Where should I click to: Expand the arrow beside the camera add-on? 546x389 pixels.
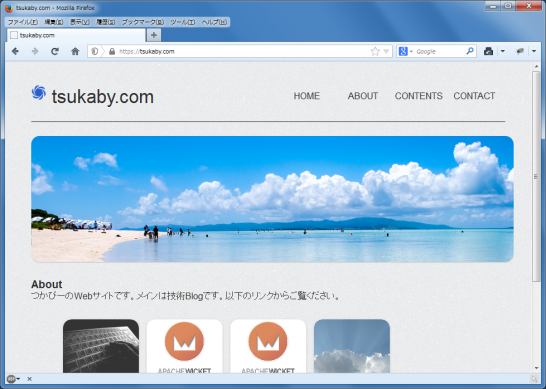[x=502, y=52]
